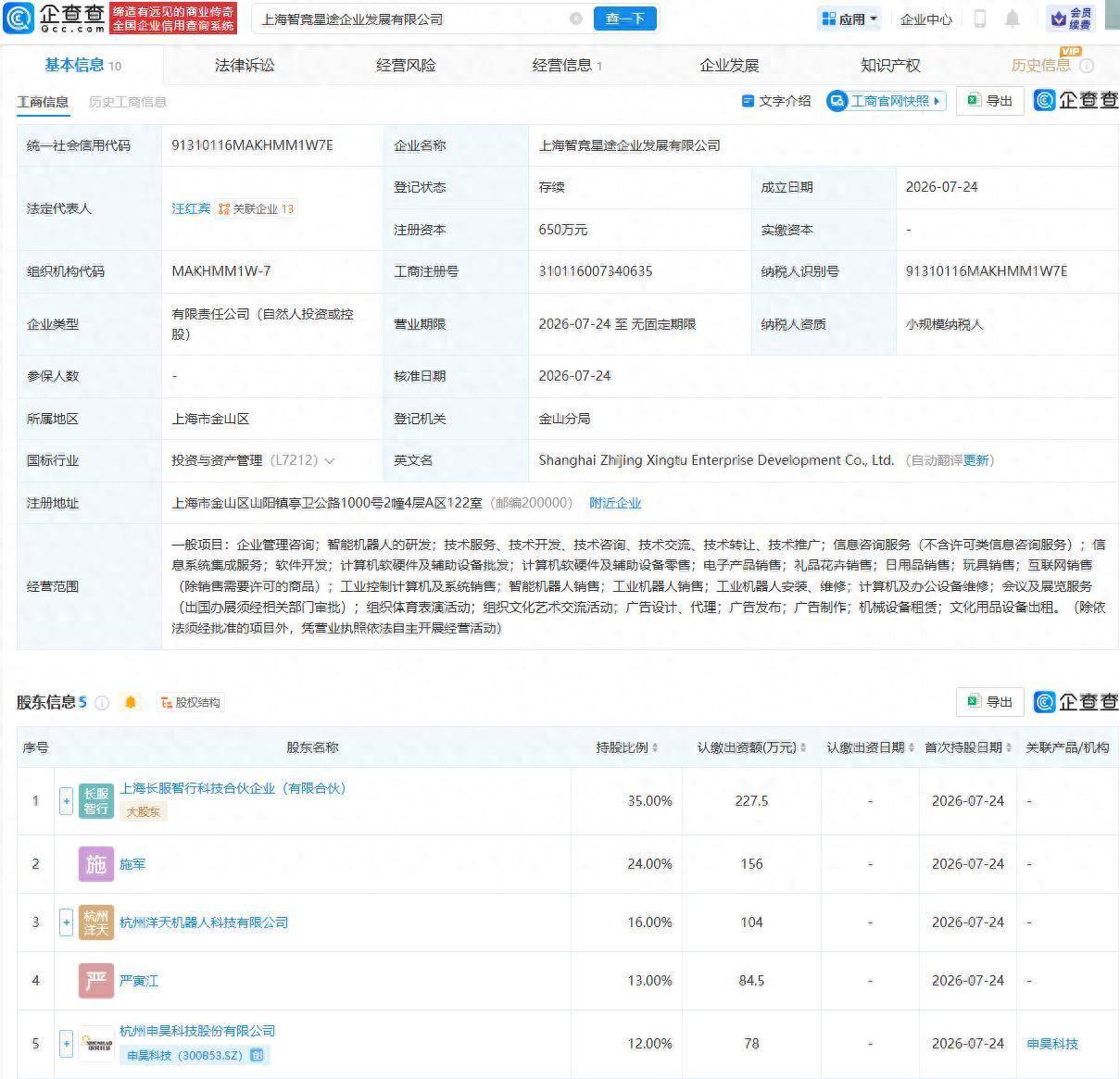Open 工商官网快照 snapshot button
The height and width of the screenshot is (1079, 1120).
click(887, 101)
